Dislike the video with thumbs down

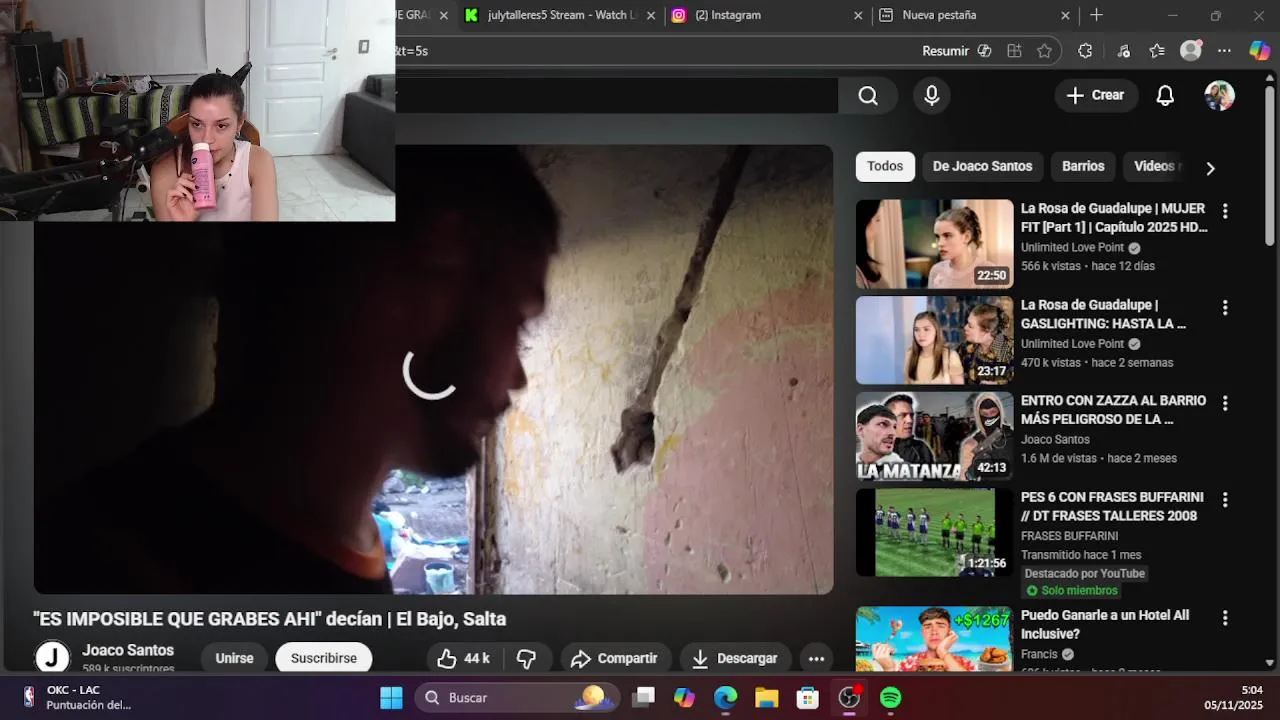click(x=527, y=658)
